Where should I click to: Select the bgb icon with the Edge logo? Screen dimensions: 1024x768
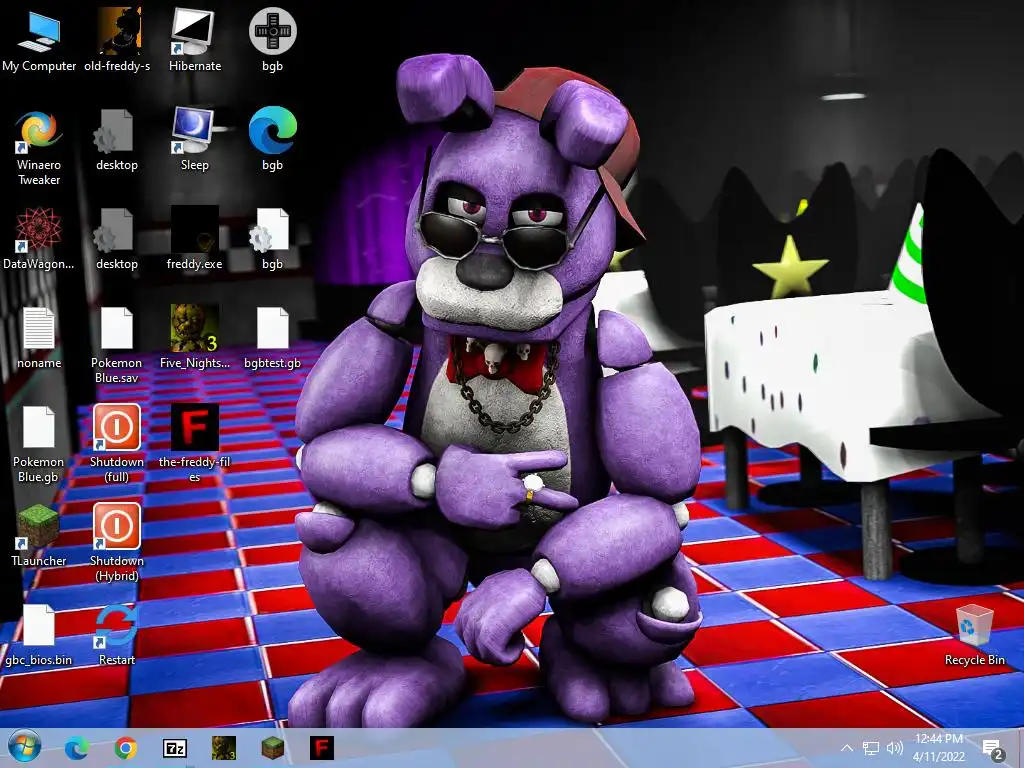pos(272,140)
